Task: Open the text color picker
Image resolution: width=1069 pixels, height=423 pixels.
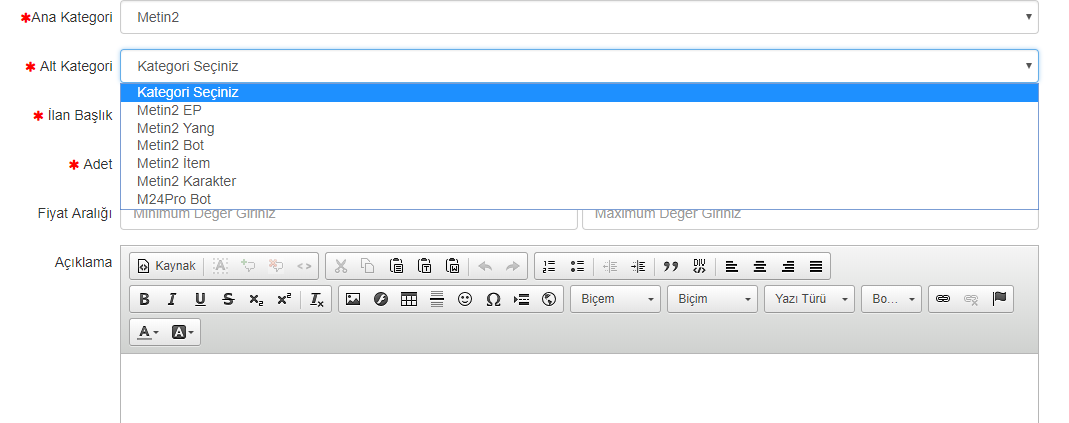Action: coord(148,332)
